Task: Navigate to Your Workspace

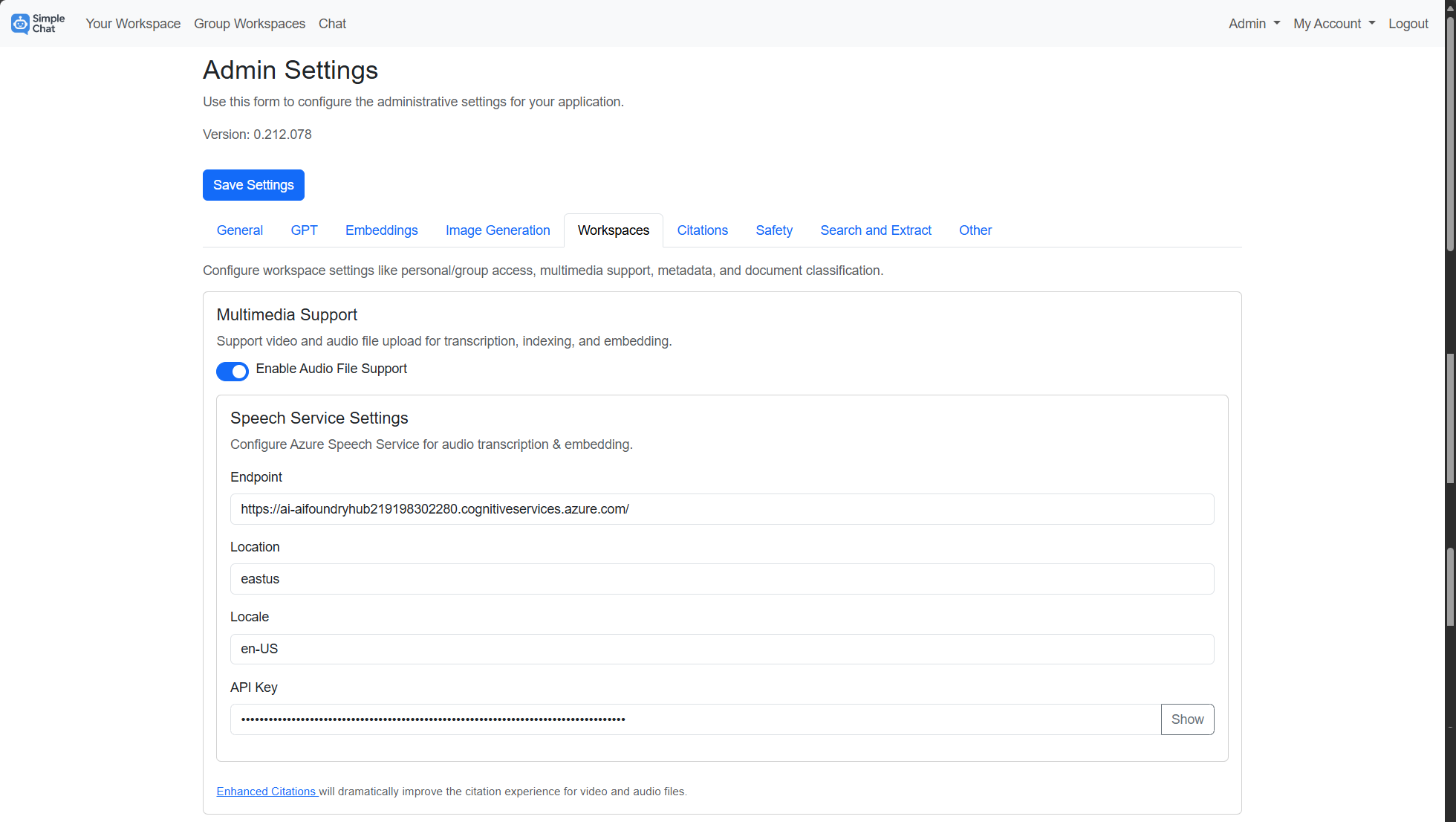Action: (133, 23)
